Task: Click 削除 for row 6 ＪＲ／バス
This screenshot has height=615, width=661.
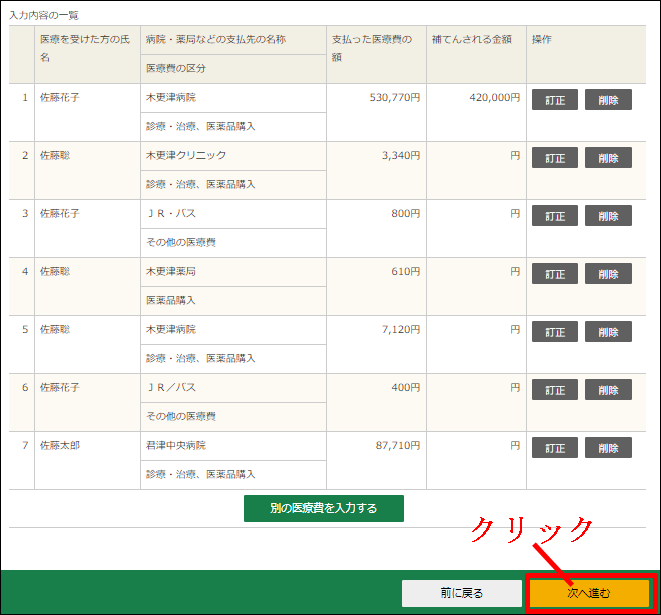Action: [608, 389]
